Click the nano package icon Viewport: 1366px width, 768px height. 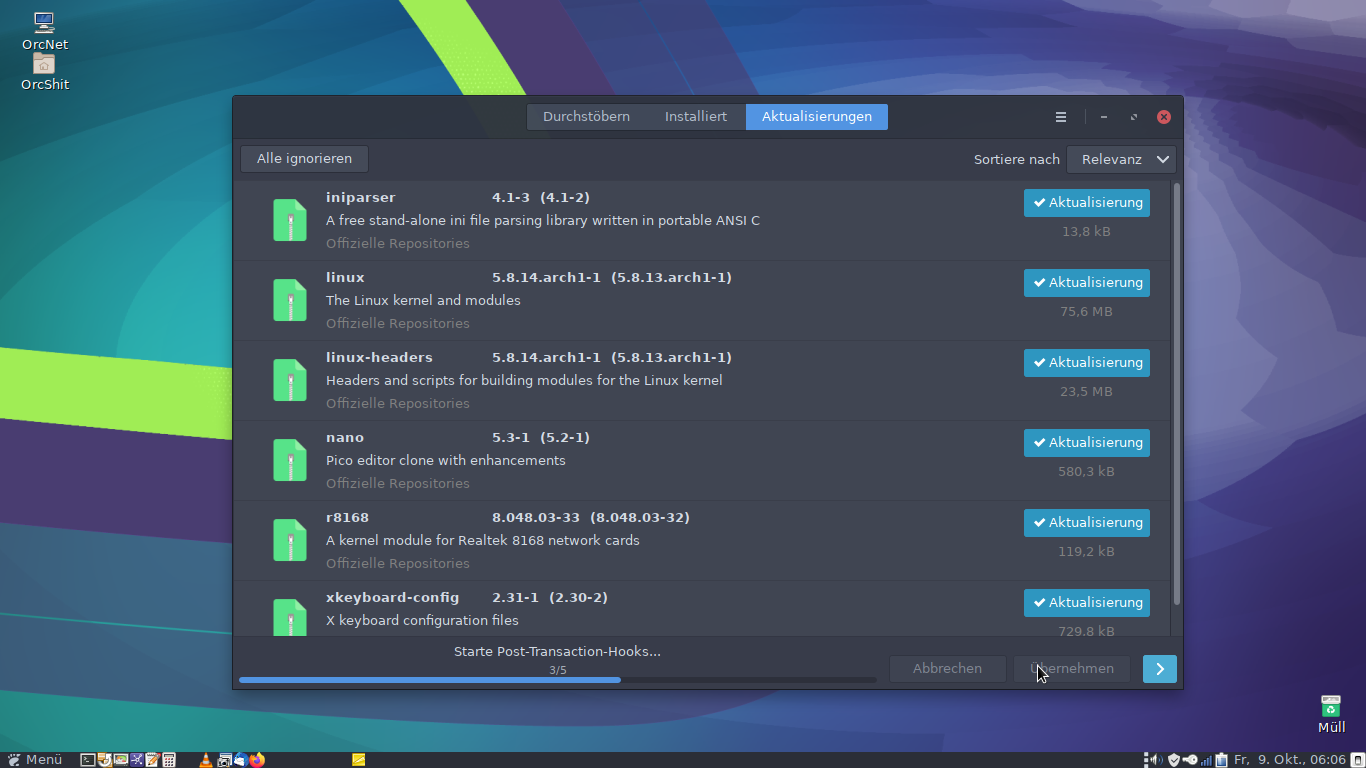pos(290,460)
